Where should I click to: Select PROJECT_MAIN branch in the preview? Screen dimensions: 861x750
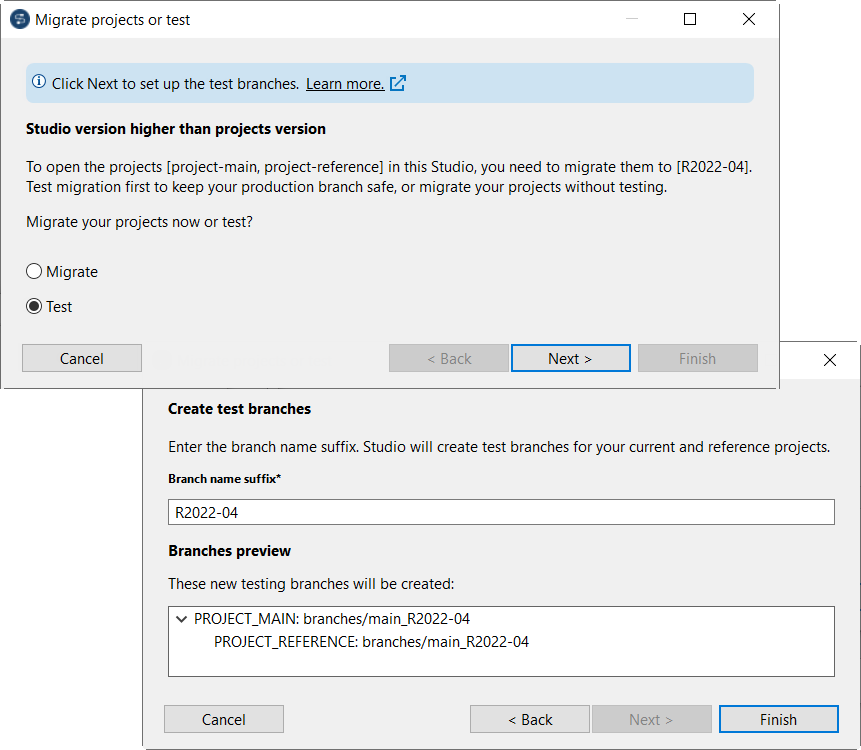click(x=332, y=620)
